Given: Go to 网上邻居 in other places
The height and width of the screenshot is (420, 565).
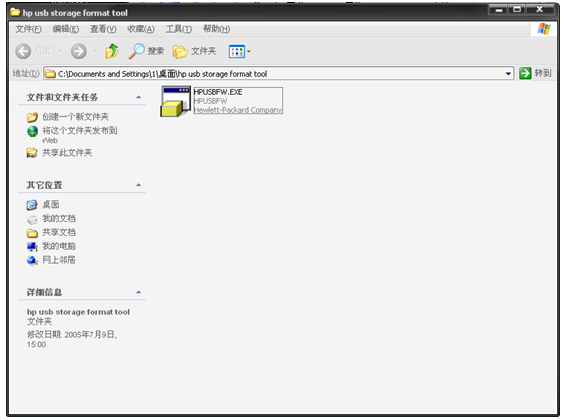Looking at the screenshot, I should 59,260.
